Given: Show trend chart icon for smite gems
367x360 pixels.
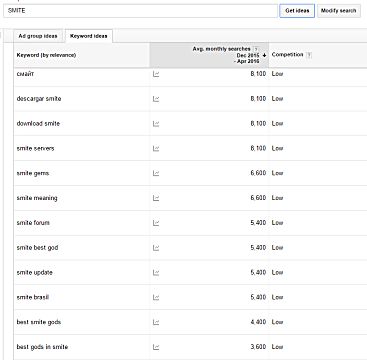Looking at the screenshot, I should [x=156, y=173].
